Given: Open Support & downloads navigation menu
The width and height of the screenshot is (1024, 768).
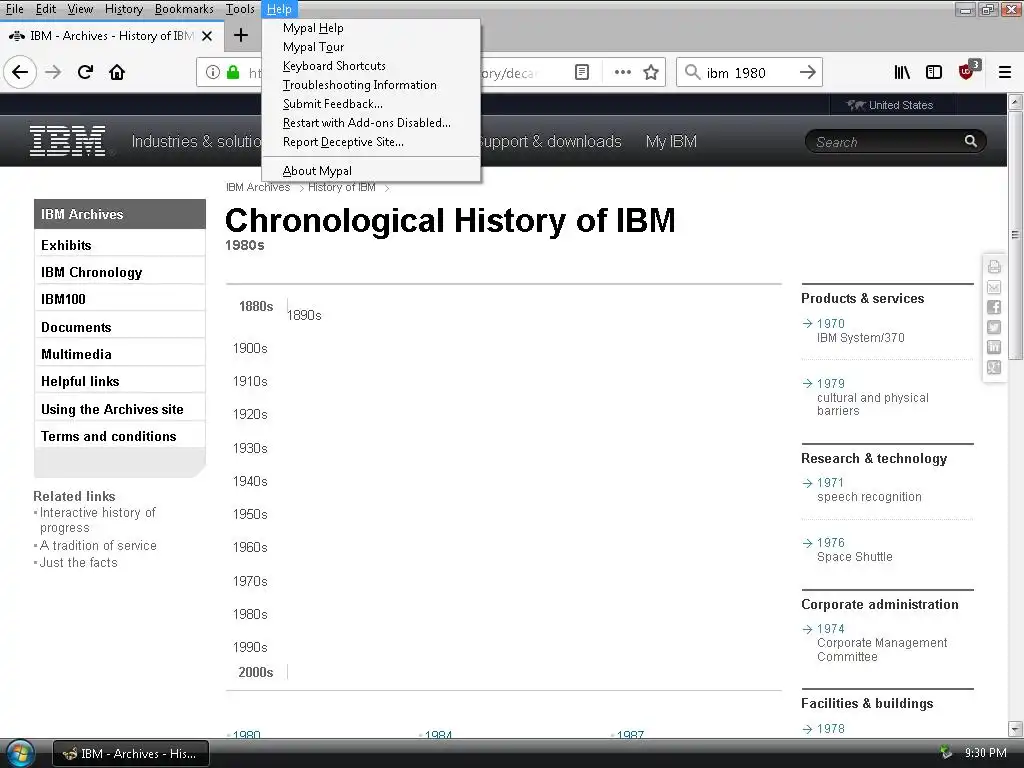Looking at the screenshot, I should [x=550, y=141].
